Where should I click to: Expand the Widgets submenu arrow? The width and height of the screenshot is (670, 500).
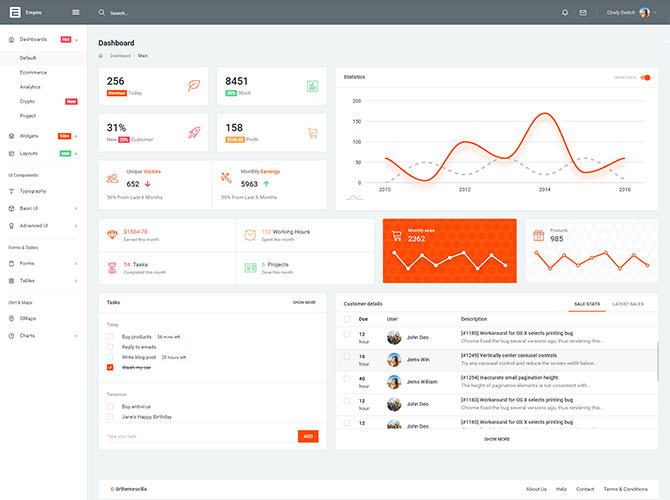point(76,136)
